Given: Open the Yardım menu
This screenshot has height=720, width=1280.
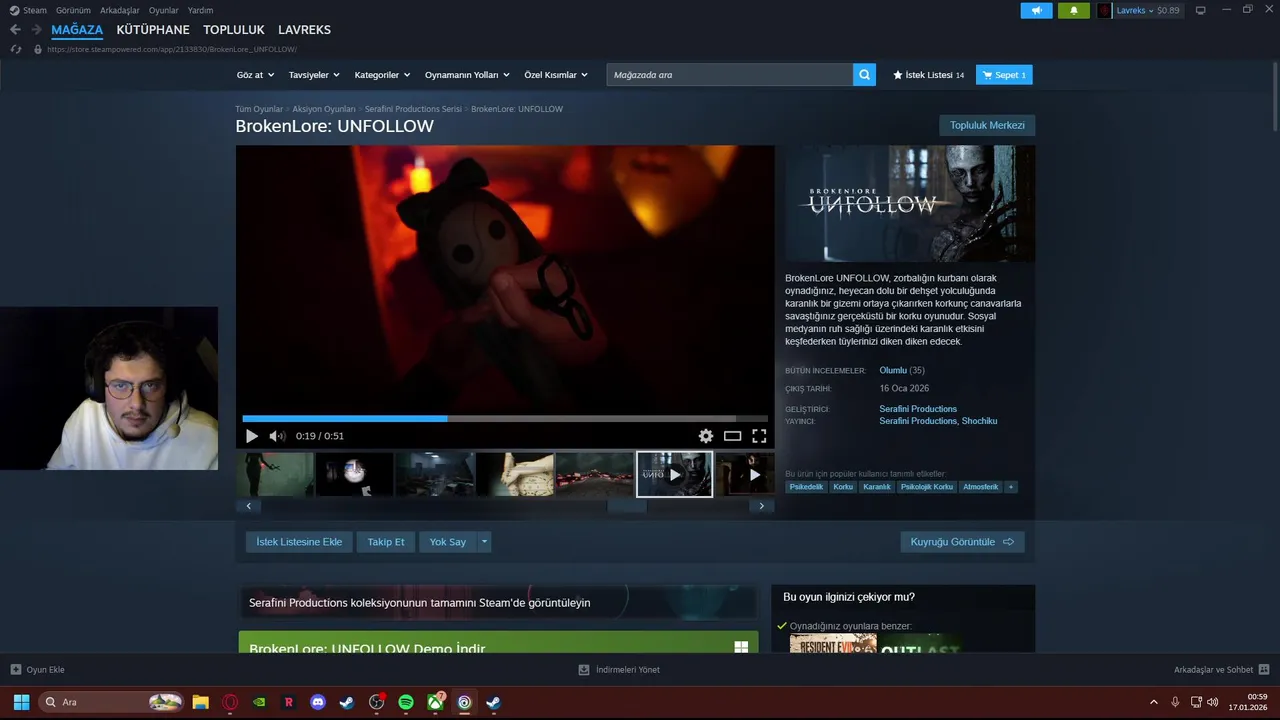Looking at the screenshot, I should pyautogui.click(x=200, y=10).
